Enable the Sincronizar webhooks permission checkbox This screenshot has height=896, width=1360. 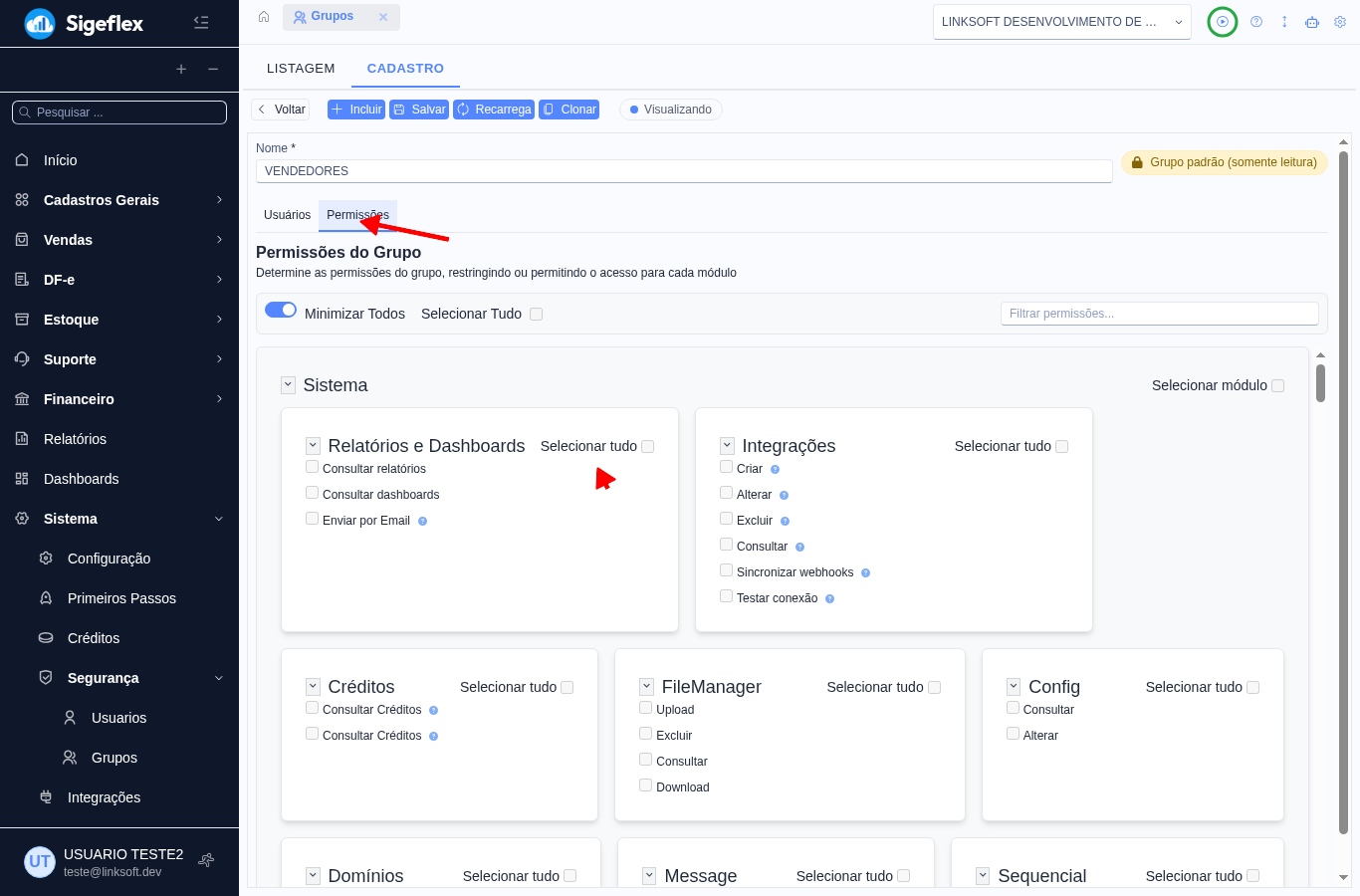(x=727, y=570)
